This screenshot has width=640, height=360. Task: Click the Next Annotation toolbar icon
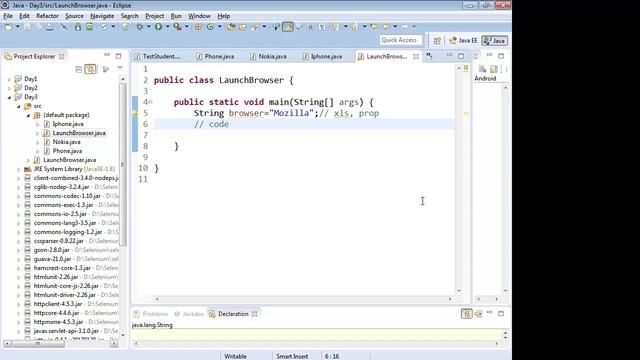pos(335,27)
